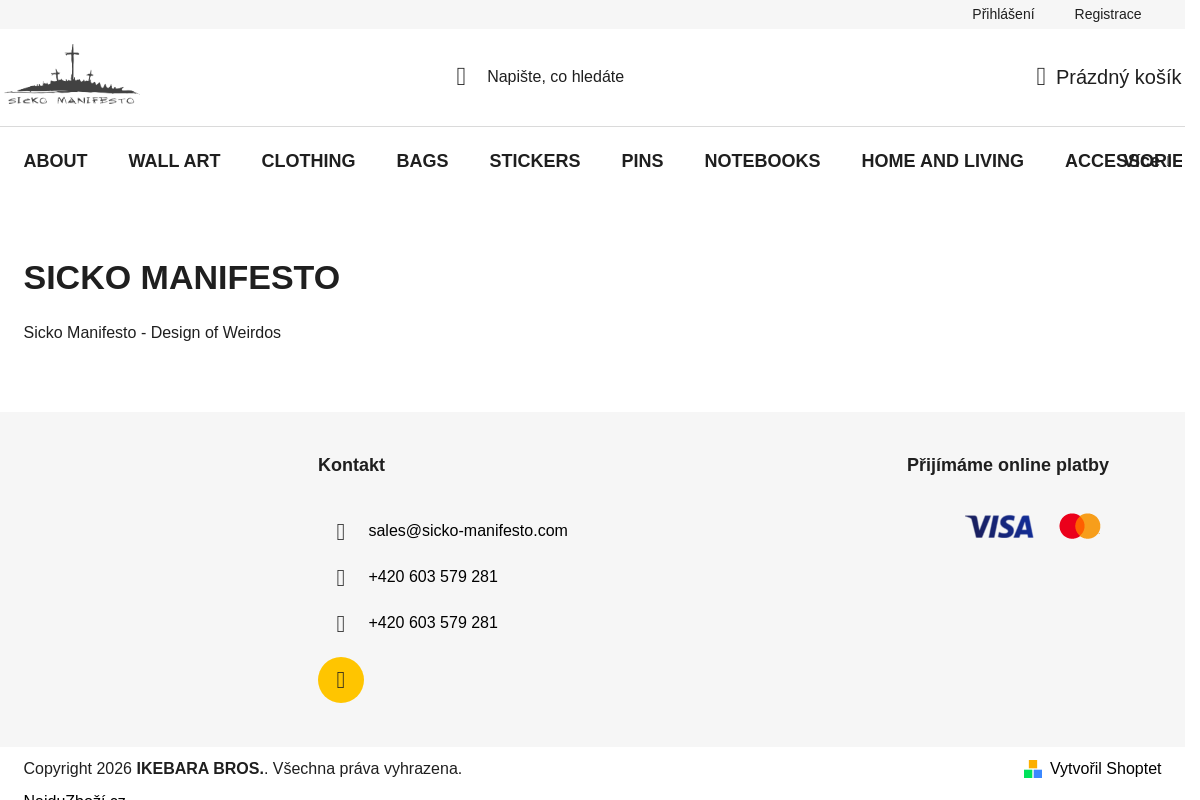Click the email envelope icon
Image resolution: width=1200 pixels, height=800 pixels.
click(x=341, y=532)
